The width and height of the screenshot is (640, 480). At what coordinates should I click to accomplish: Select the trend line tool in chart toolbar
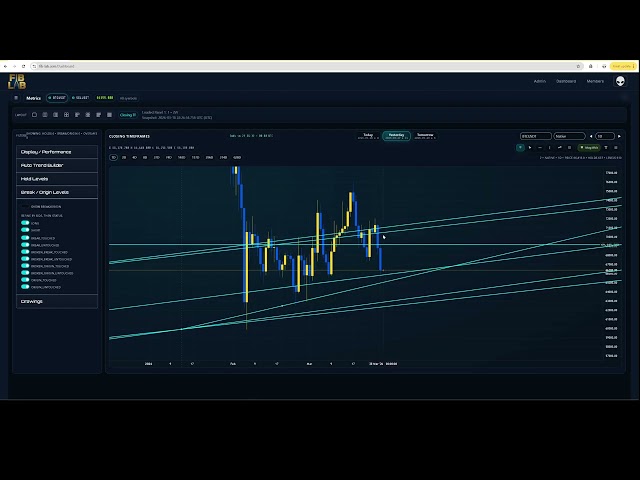[x=560, y=148]
